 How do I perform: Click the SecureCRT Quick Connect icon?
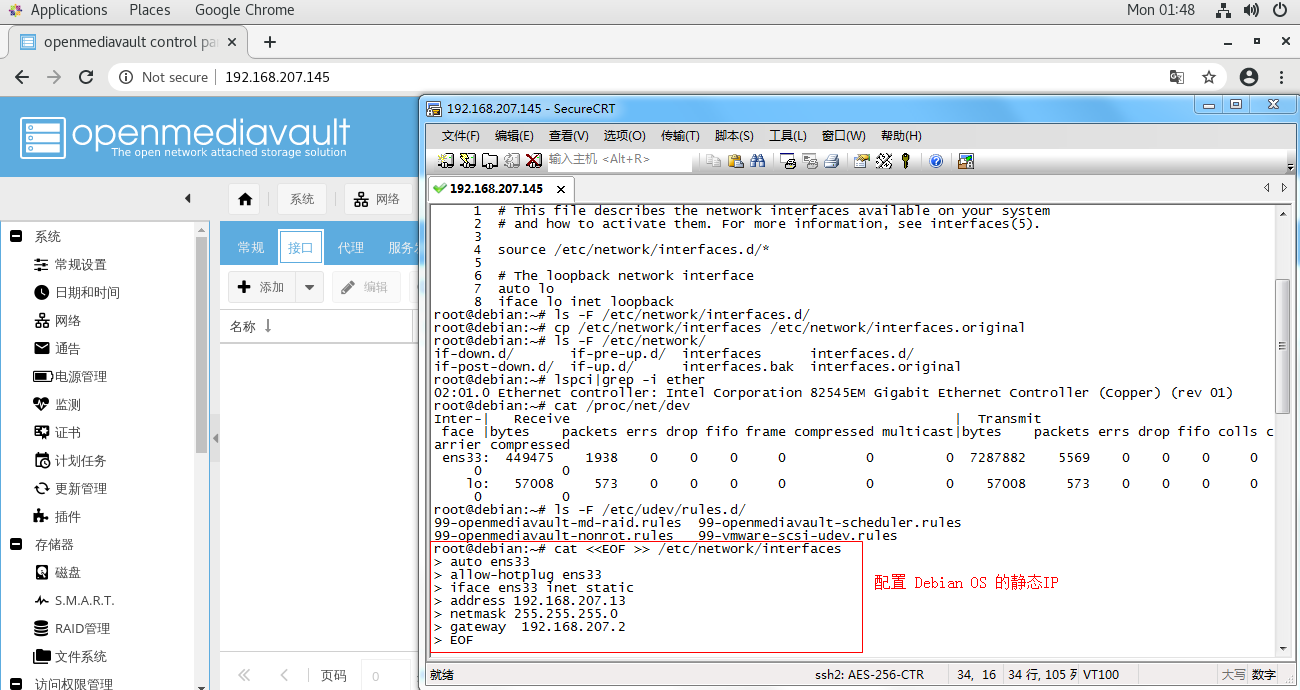point(468,160)
